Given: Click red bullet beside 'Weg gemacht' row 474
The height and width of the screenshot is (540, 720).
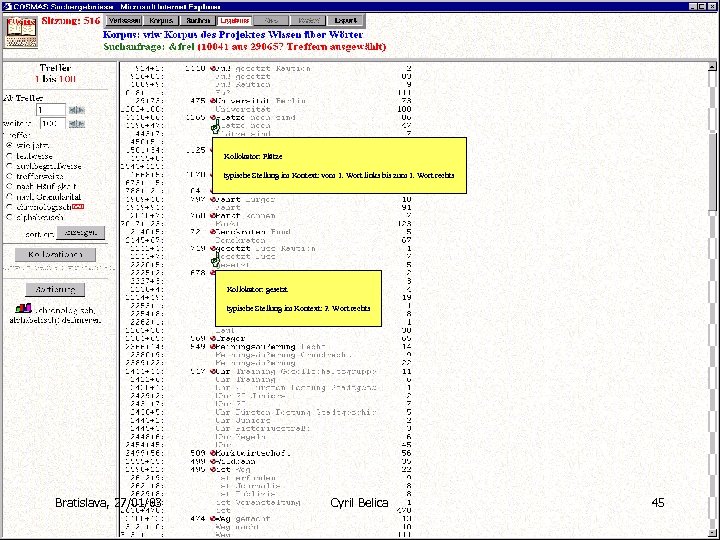Looking at the screenshot, I should coord(213,519).
